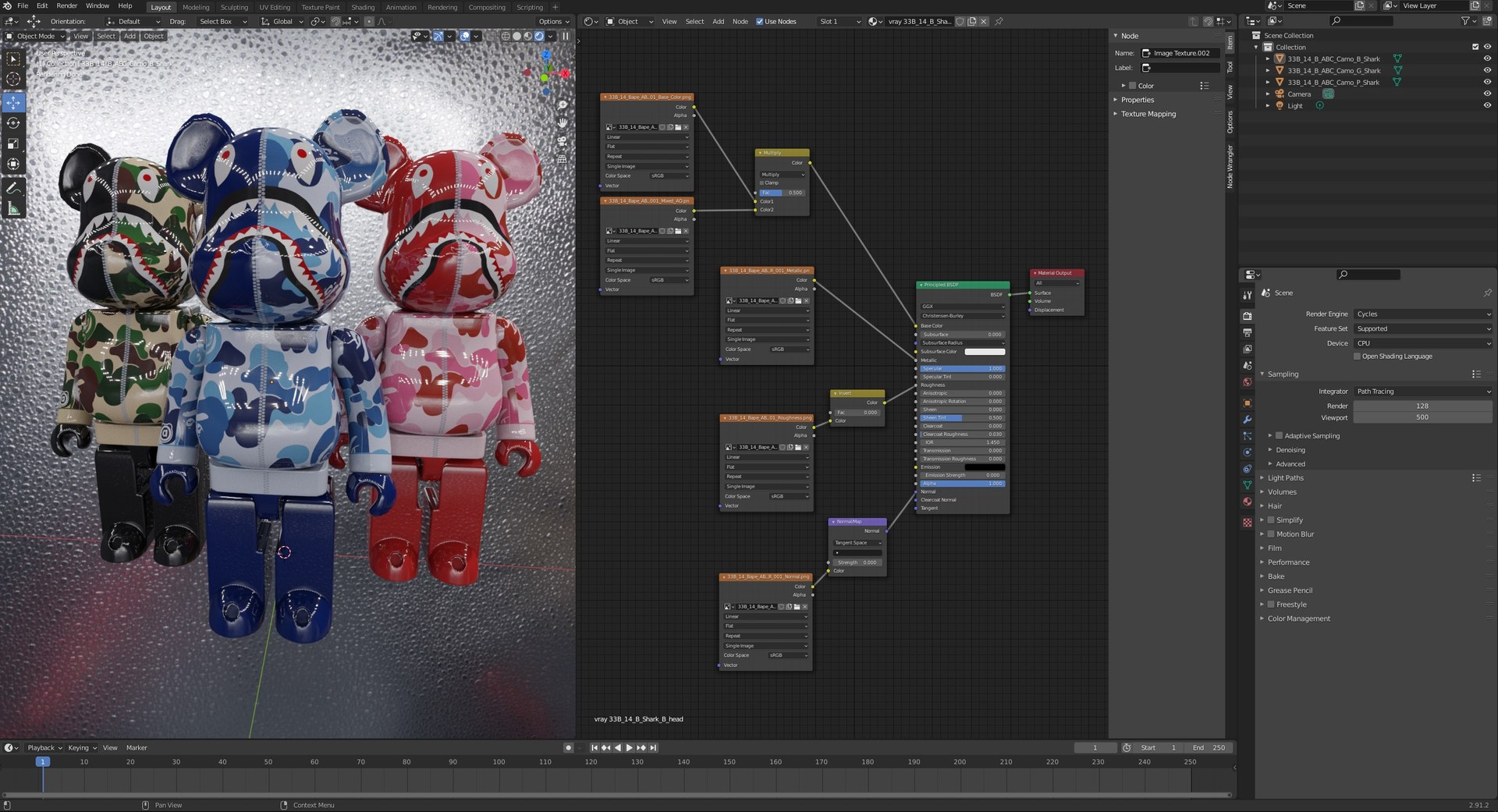Enable Simplify checkbox
This screenshot has height=812, width=1498.
pos(1272,520)
